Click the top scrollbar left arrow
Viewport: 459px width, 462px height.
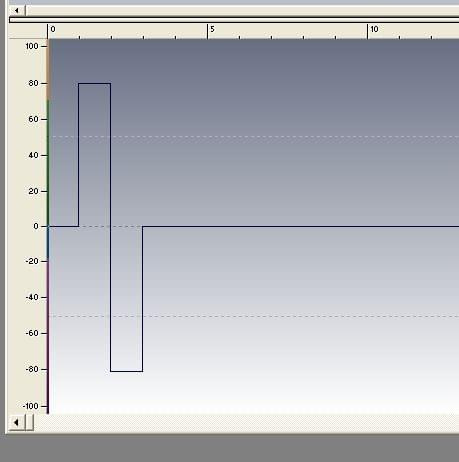[17, 11]
